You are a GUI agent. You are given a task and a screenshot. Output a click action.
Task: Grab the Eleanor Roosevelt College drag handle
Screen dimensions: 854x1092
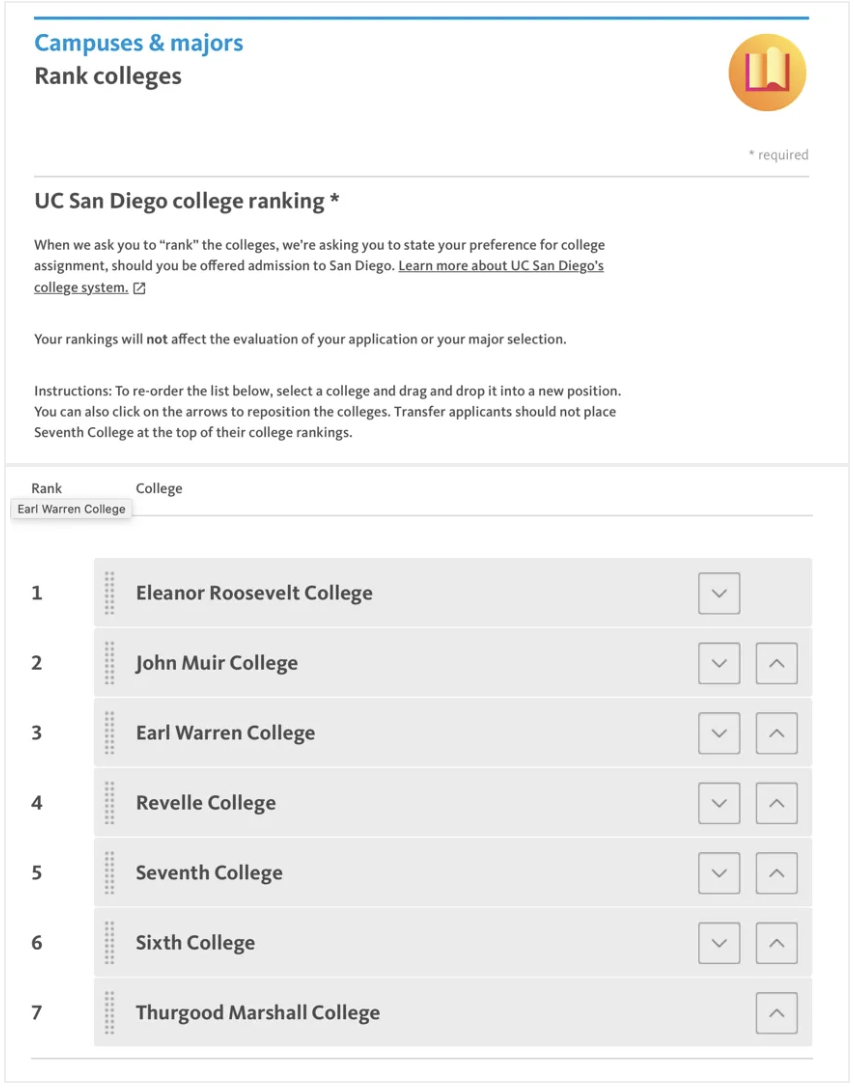[x=110, y=593]
